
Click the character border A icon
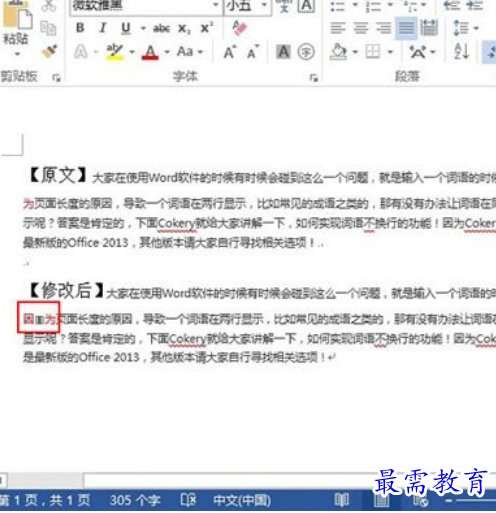[306, 6]
